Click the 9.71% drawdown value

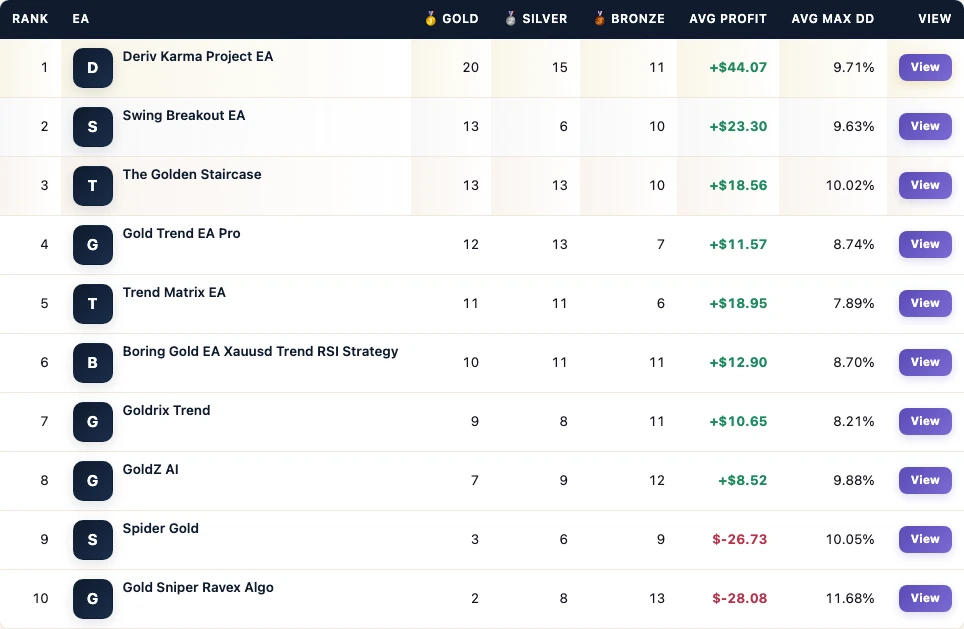[x=853, y=68]
